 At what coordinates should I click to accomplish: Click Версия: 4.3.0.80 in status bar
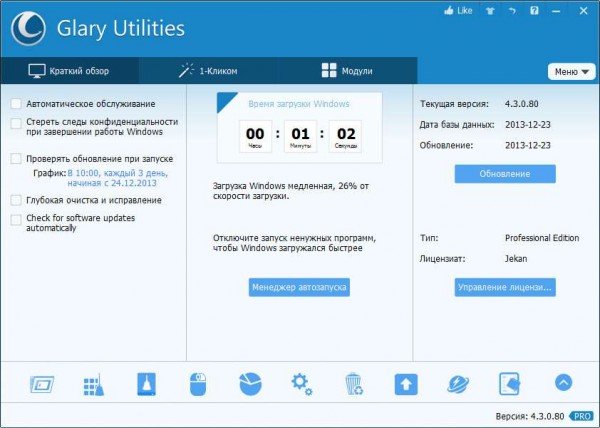tap(530, 416)
